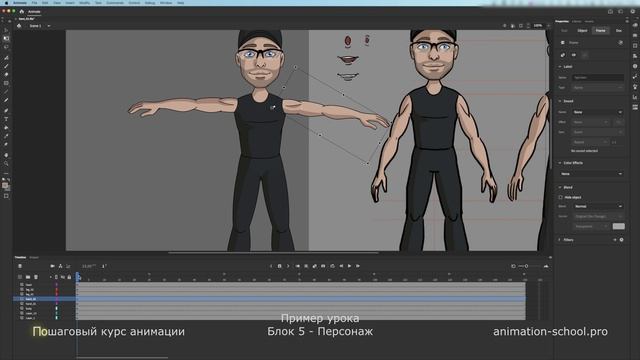
Task: Select the Lasso tool
Action: pos(6,47)
